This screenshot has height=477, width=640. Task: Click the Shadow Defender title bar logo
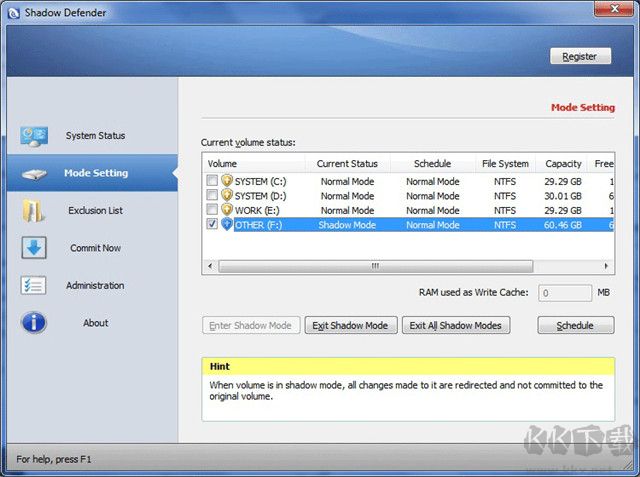pos(13,13)
